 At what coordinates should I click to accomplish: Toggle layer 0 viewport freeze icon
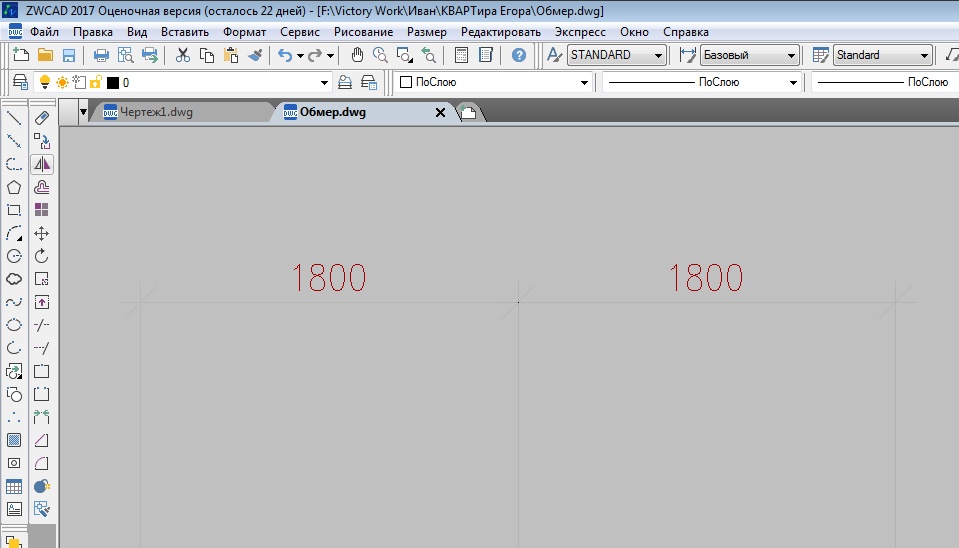tap(79, 82)
